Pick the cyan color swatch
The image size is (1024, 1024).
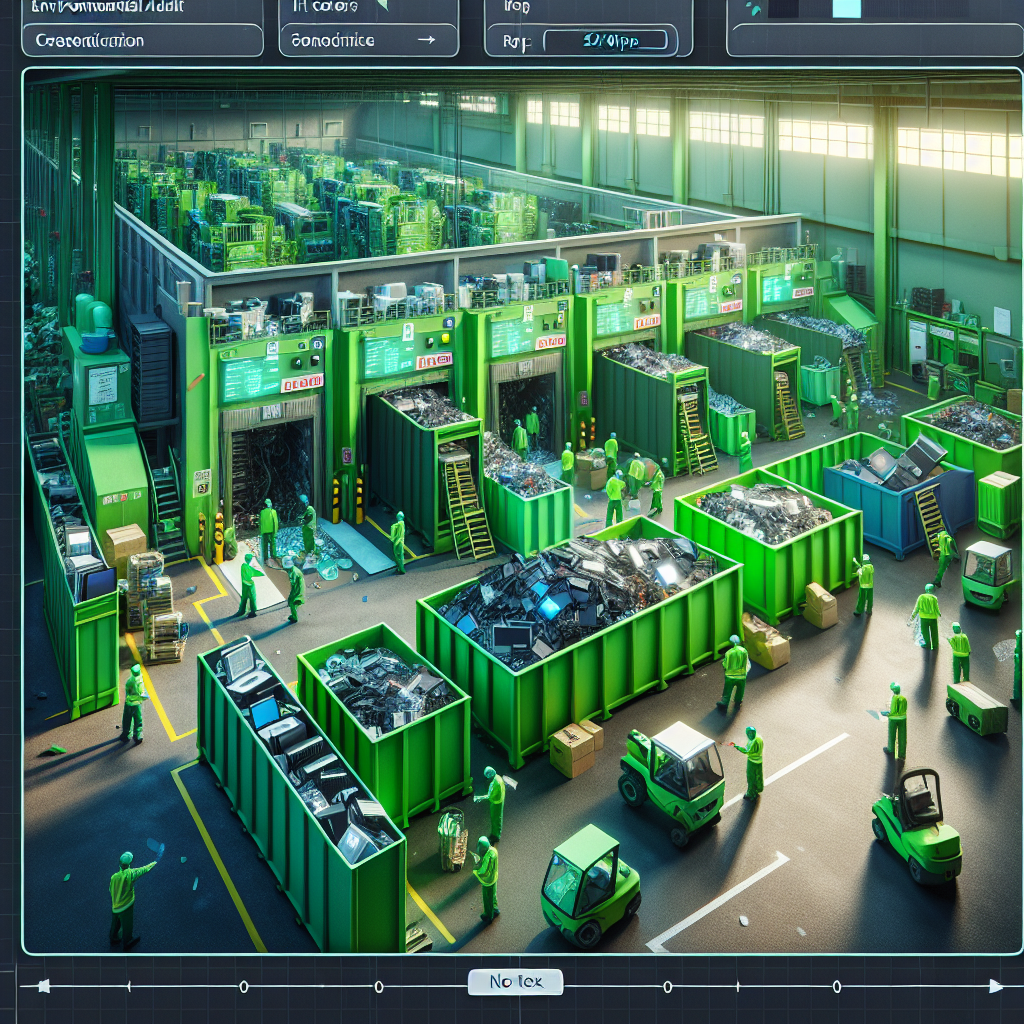tap(846, 8)
